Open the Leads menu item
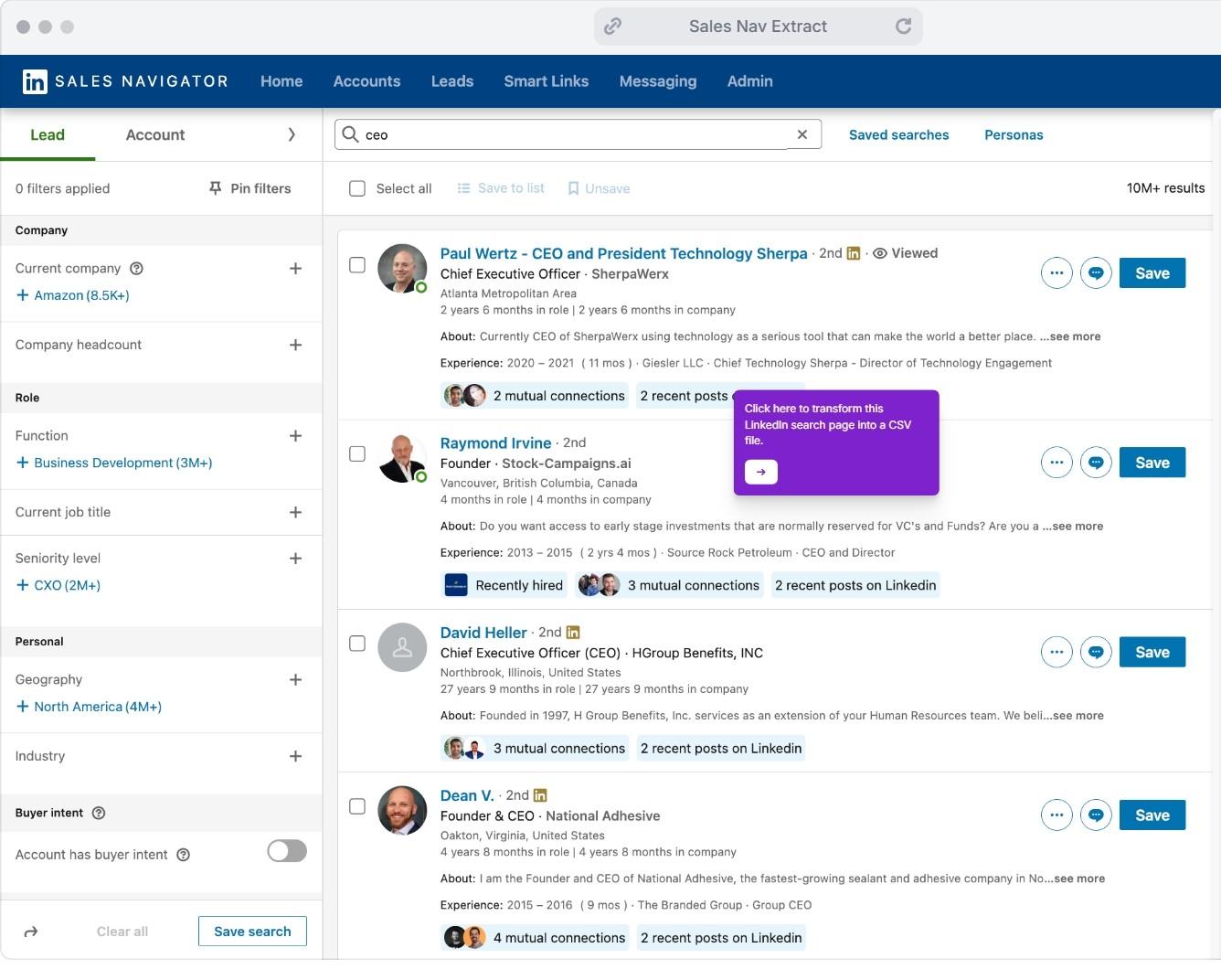 click(x=452, y=81)
